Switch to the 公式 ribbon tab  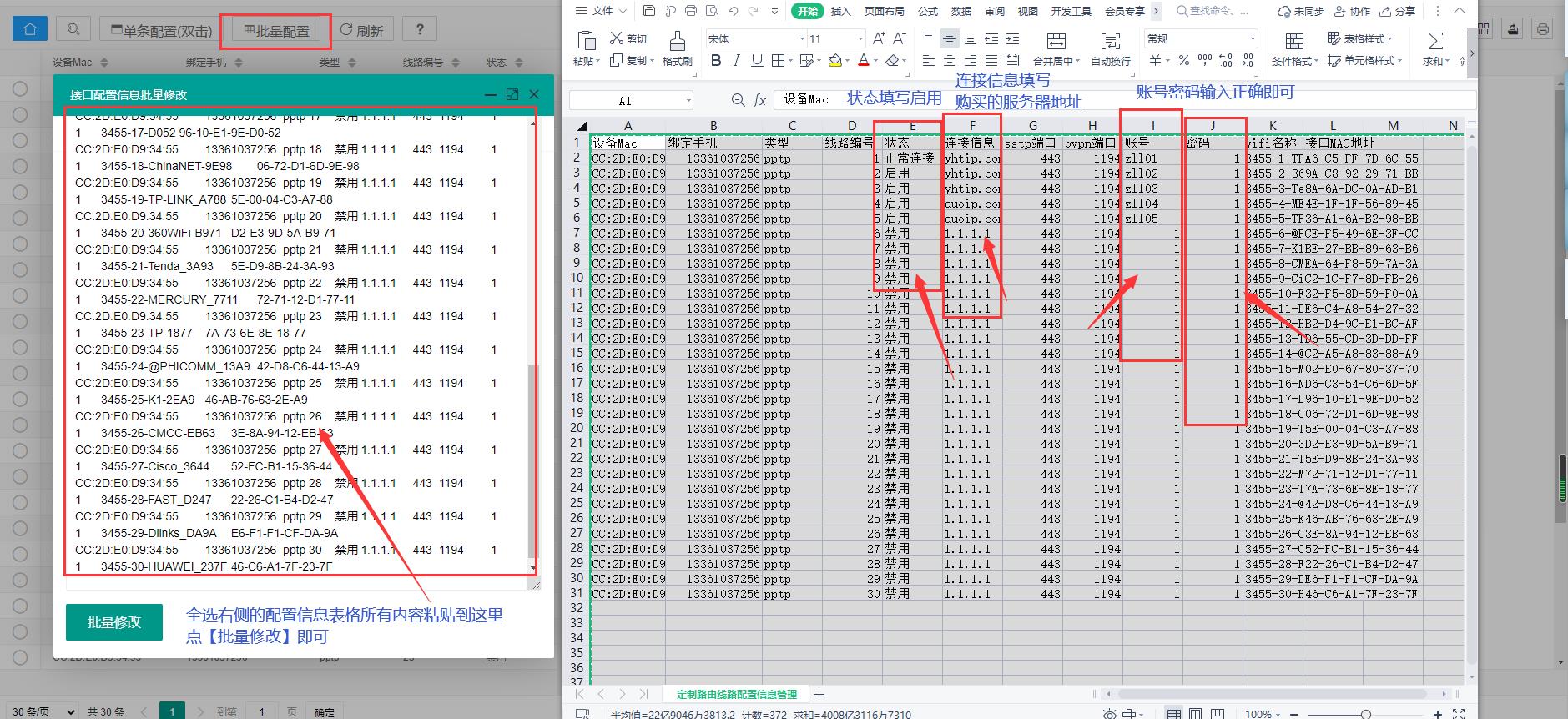coord(928,11)
